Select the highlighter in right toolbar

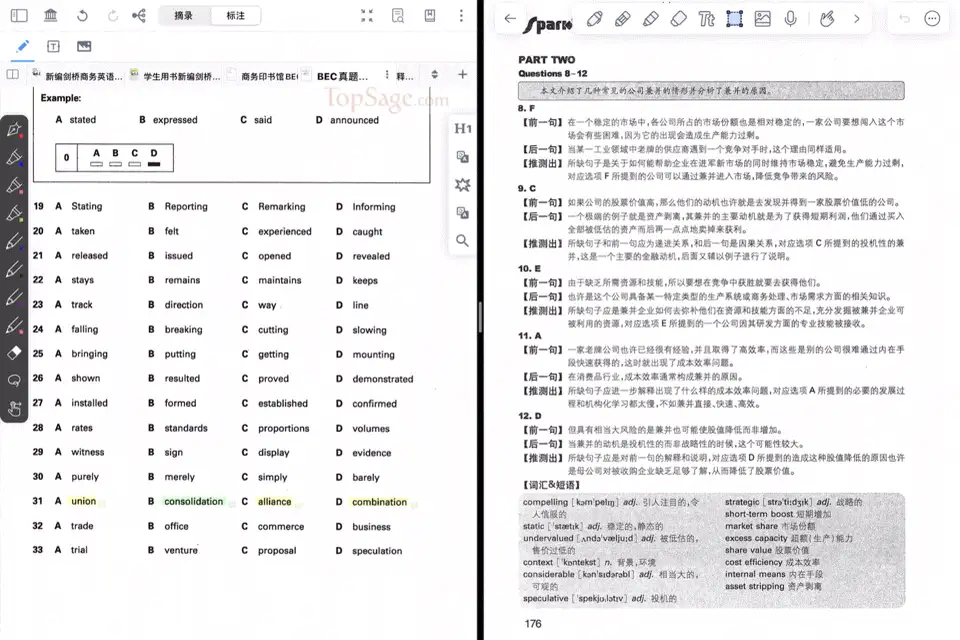tap(651, 19)
